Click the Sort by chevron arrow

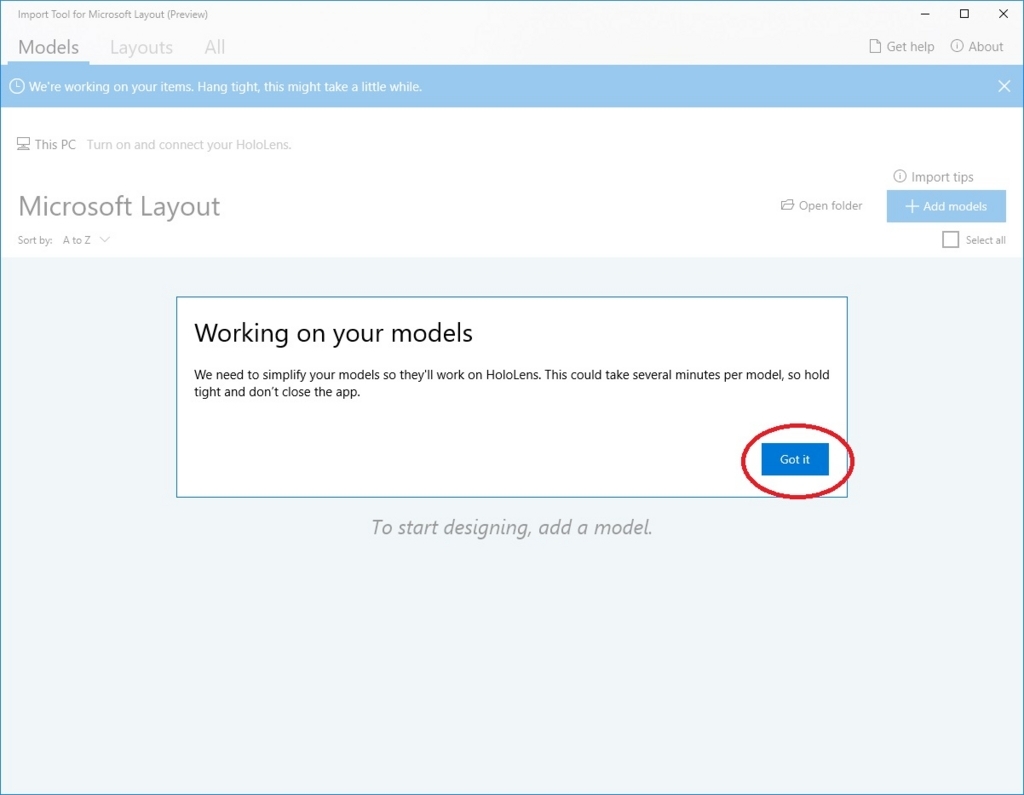[104, 240]
